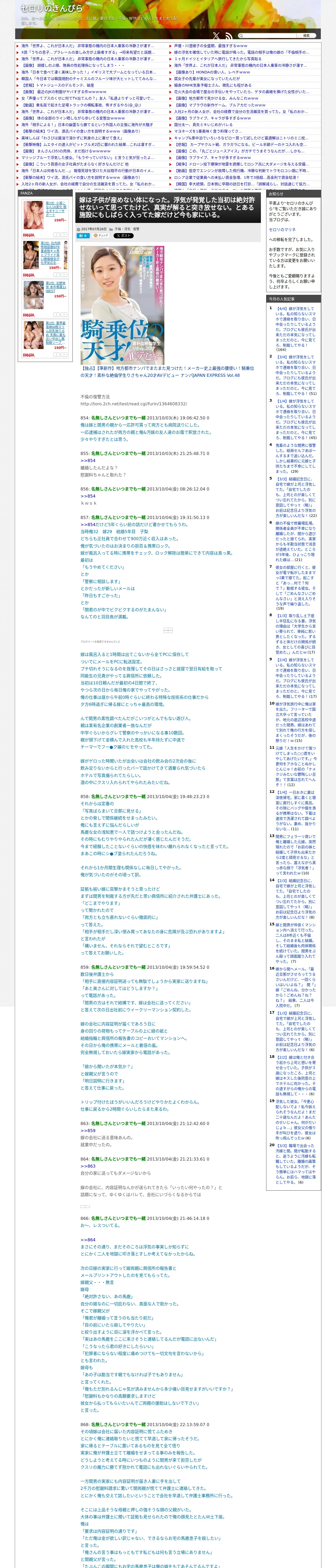336x1568 pixels.
Task: Open the fourth FANZA ad thumbnail
Action: (33, 335)
